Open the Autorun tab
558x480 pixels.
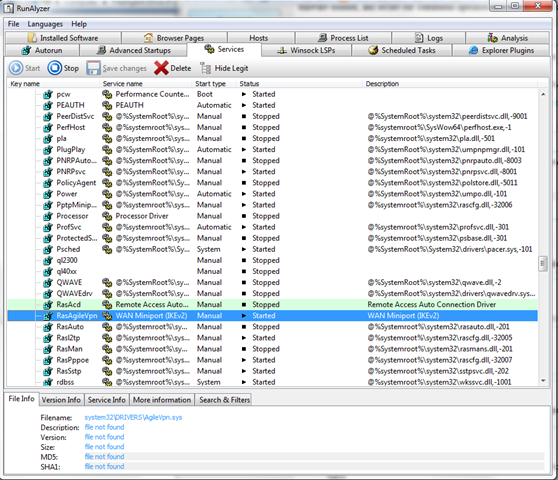tap(42, 51)
